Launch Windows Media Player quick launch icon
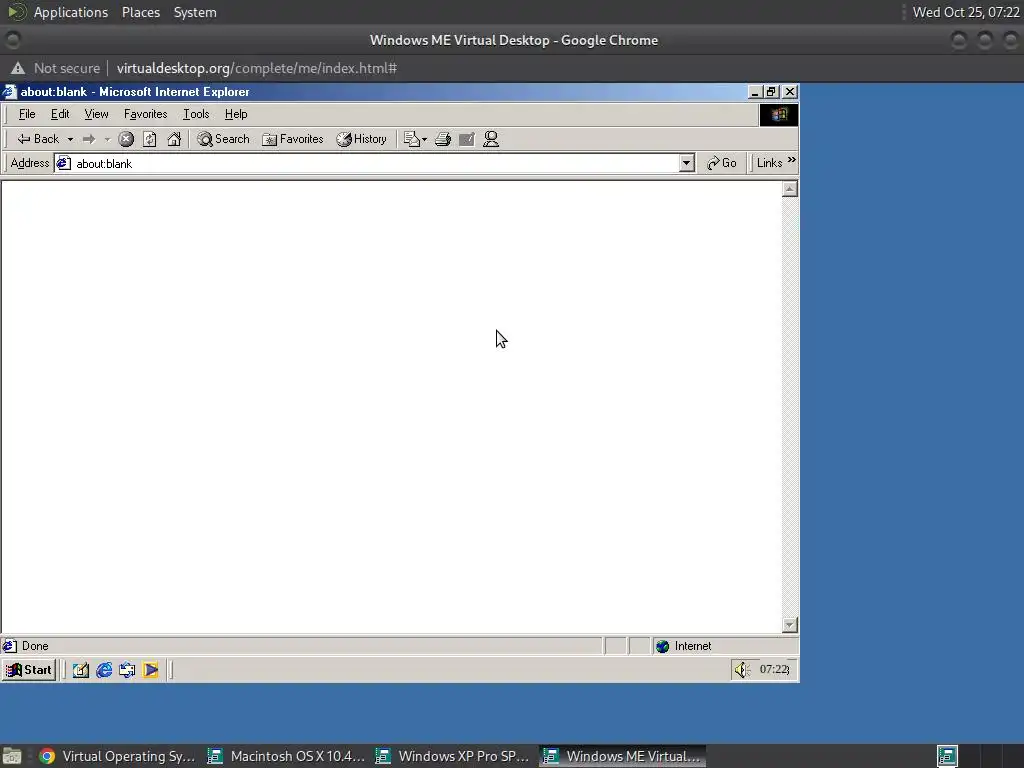 tap(151, 670)
